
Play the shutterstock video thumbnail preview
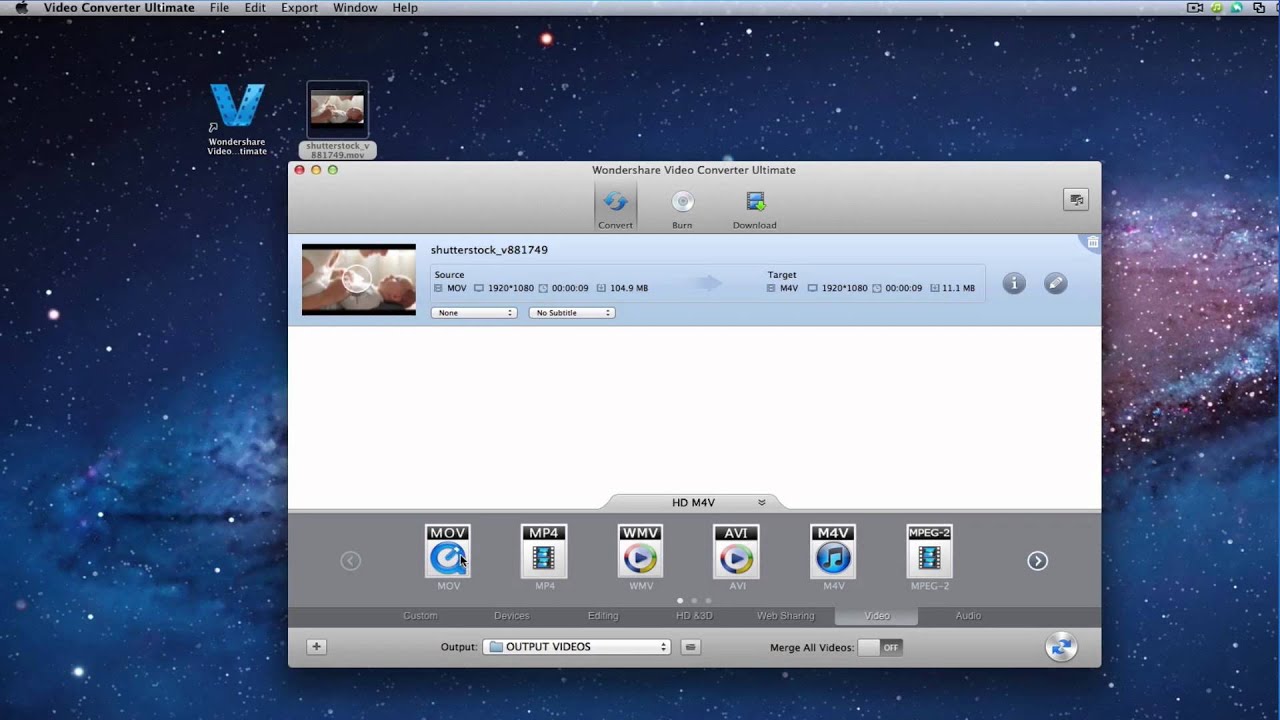coord(358,279)
